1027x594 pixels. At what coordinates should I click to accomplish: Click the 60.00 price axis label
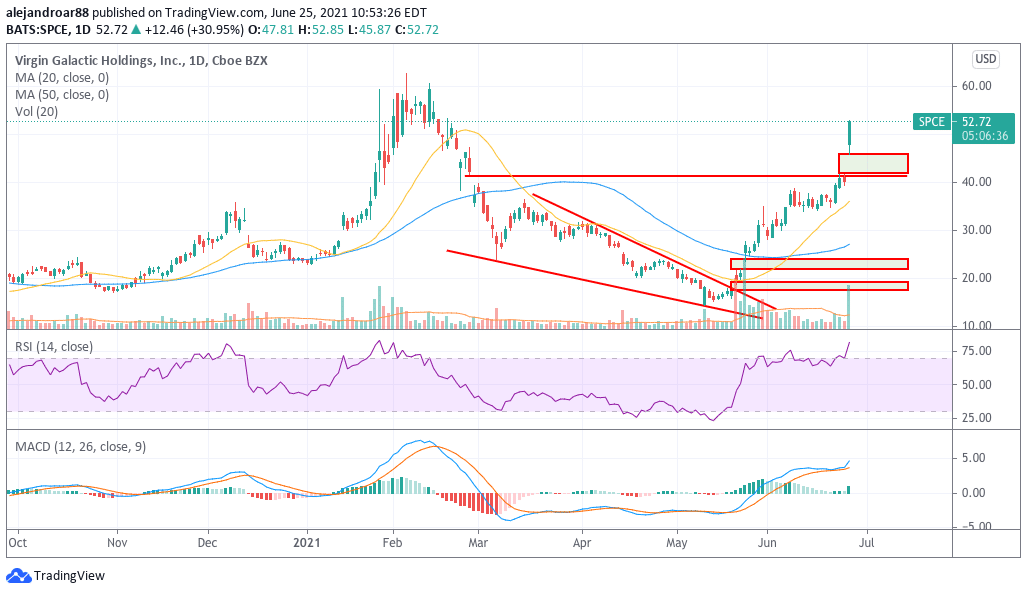click(976, 86)
